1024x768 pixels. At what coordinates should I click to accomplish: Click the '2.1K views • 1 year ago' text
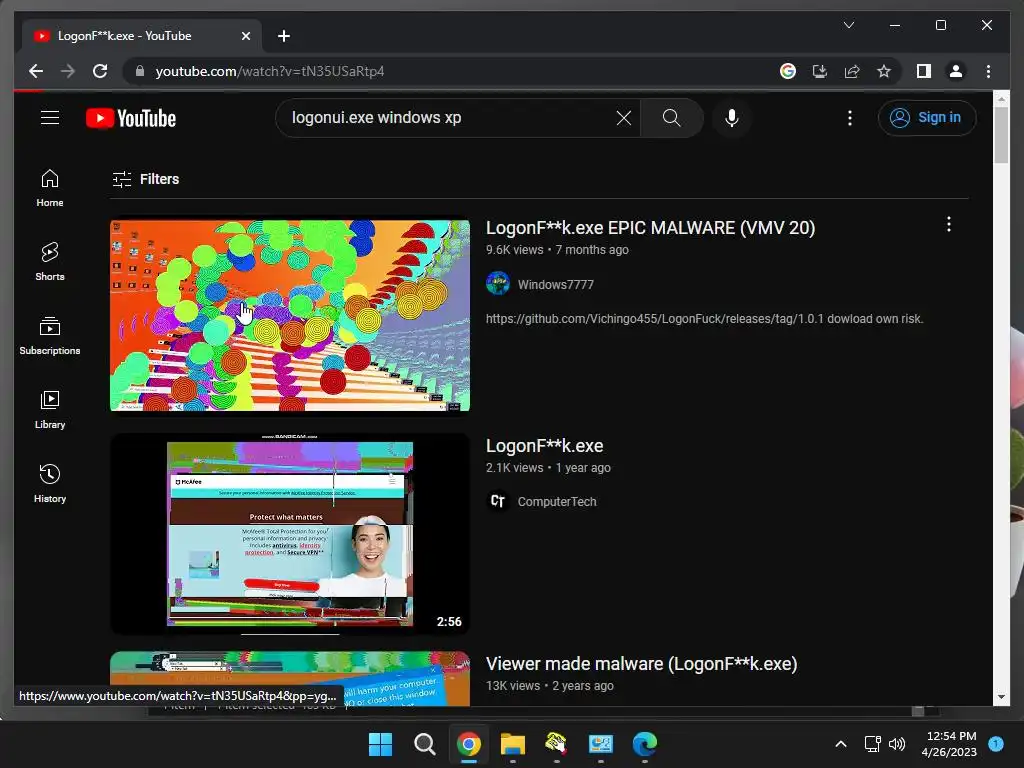[548, 468]
